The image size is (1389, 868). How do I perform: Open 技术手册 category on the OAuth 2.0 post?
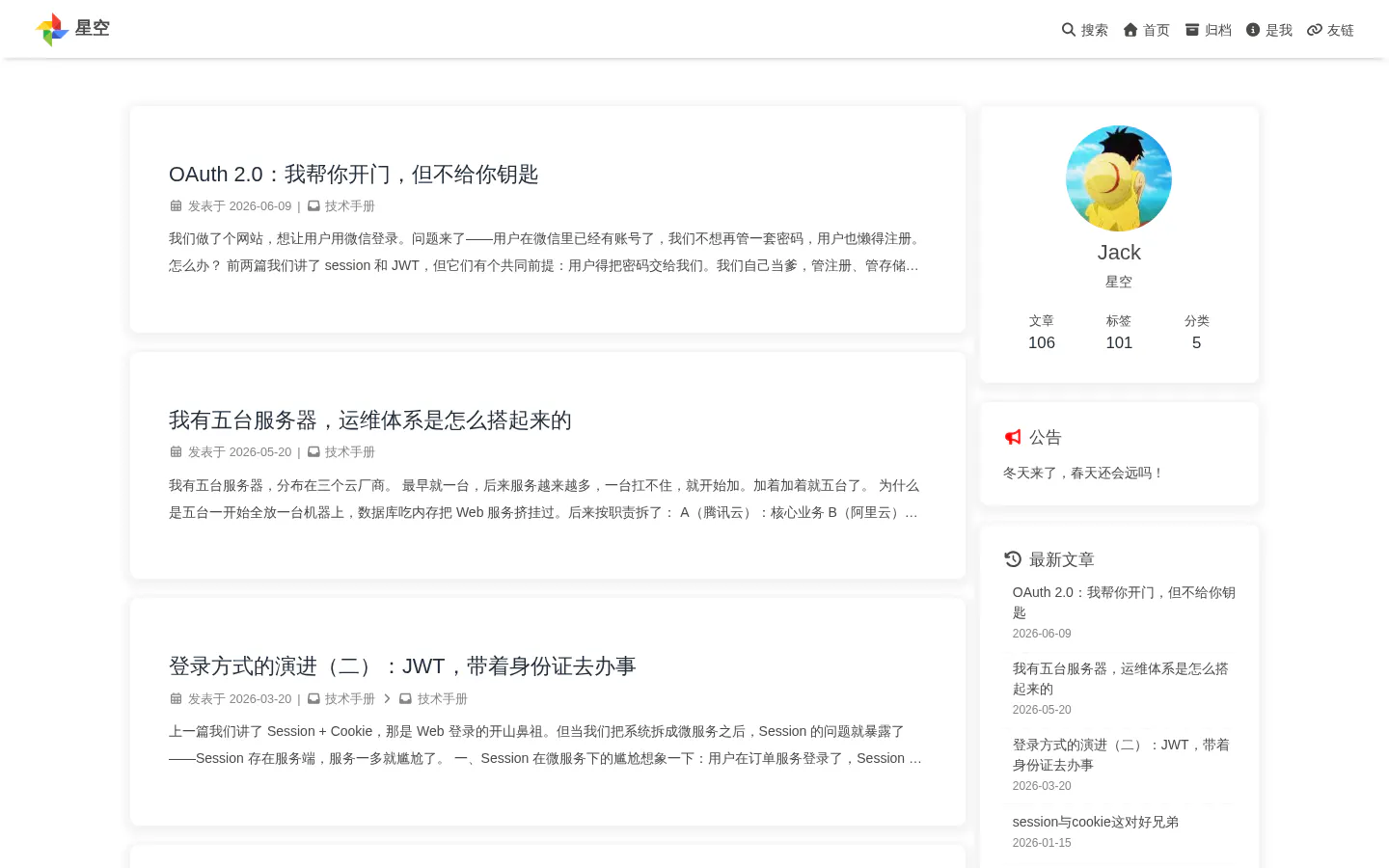(x=350, y=205)
